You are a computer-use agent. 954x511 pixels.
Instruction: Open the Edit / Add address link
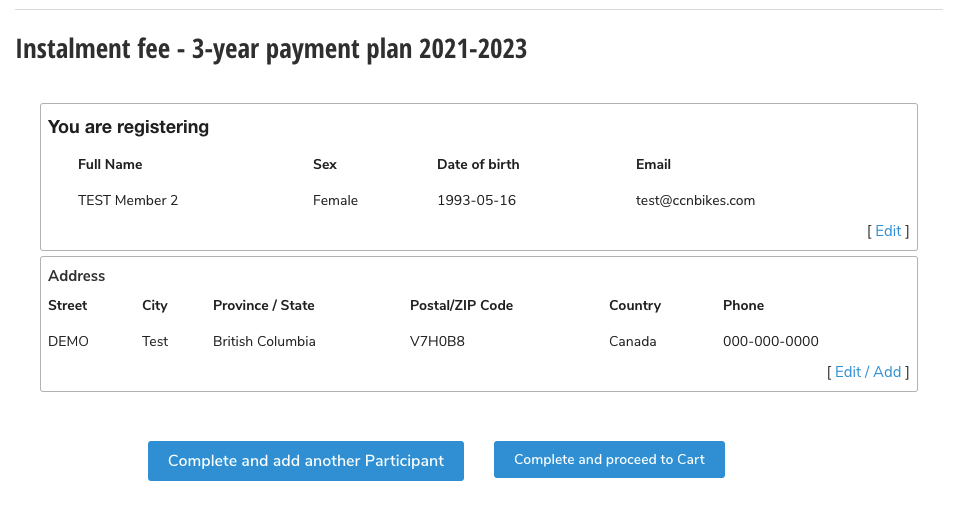click(867, 372)
